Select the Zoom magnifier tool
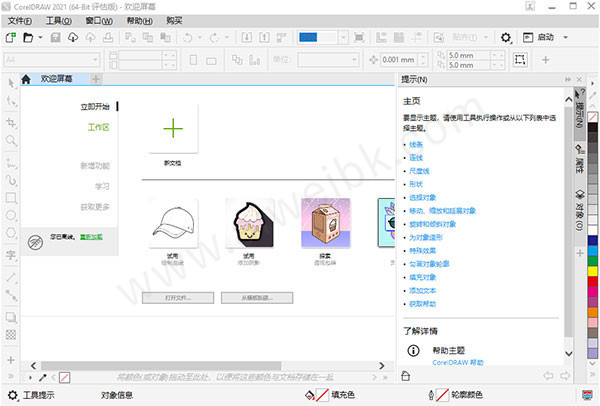The image size is (600, 406). [x=11, y=140]
